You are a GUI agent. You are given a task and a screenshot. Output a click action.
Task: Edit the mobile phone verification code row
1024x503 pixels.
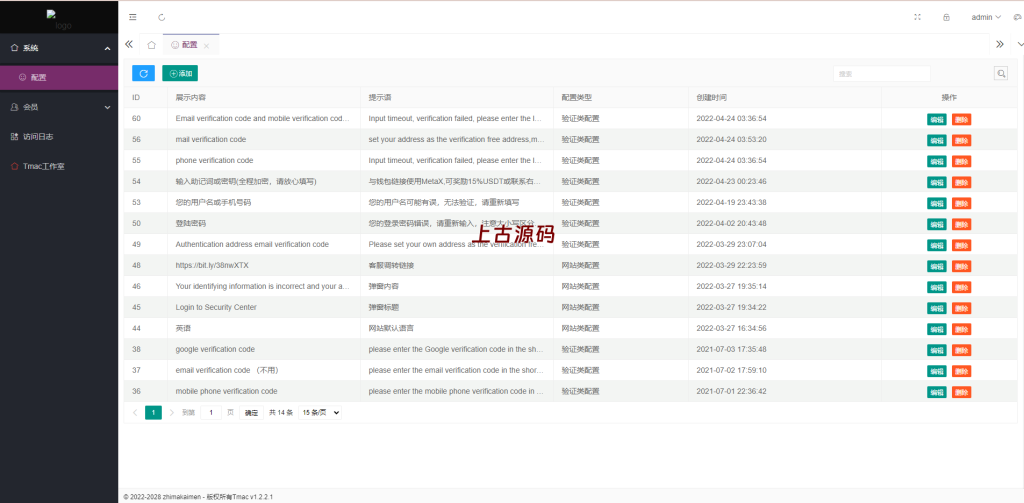click(x=936, y=392)
